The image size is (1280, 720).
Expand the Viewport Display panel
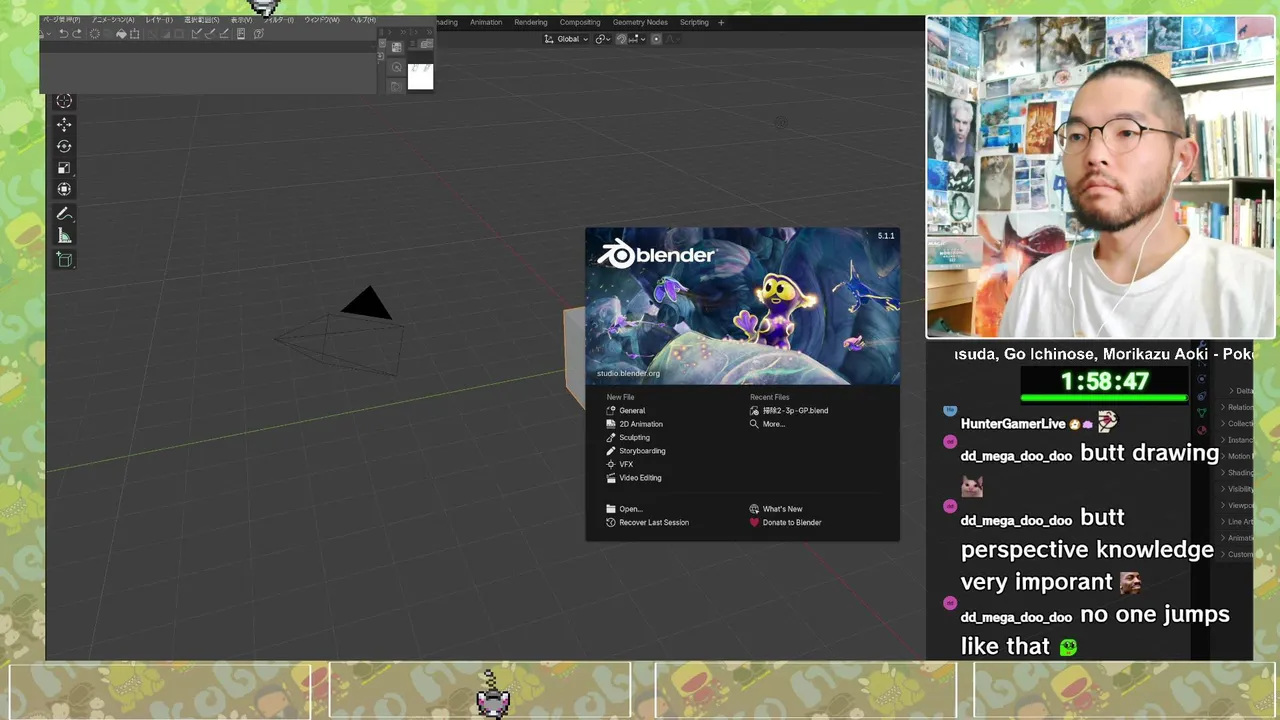1238,505
